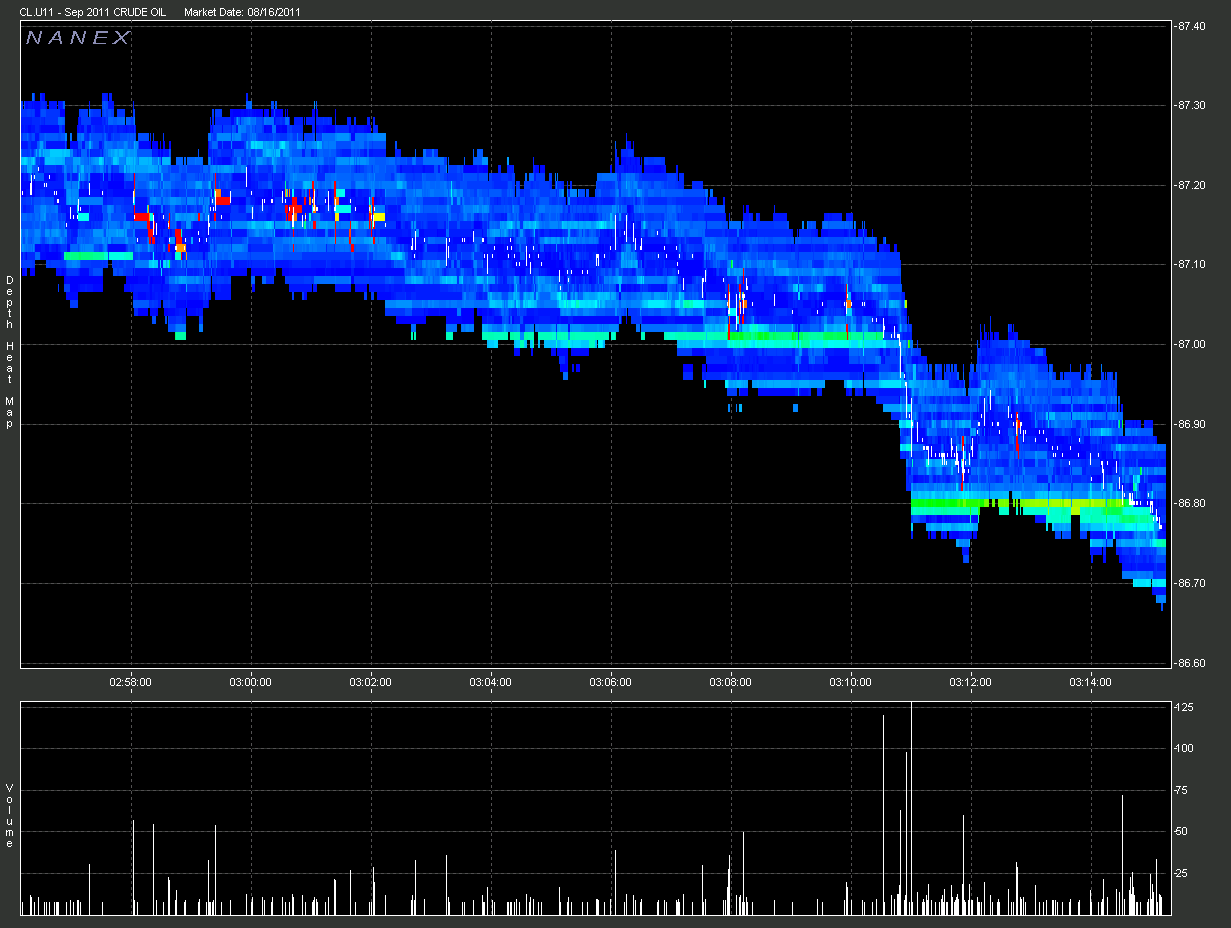The height and width of the screenshot is (928, 1231).
Task: Click the 25 volume axis label
Action: click(1183, 873)
